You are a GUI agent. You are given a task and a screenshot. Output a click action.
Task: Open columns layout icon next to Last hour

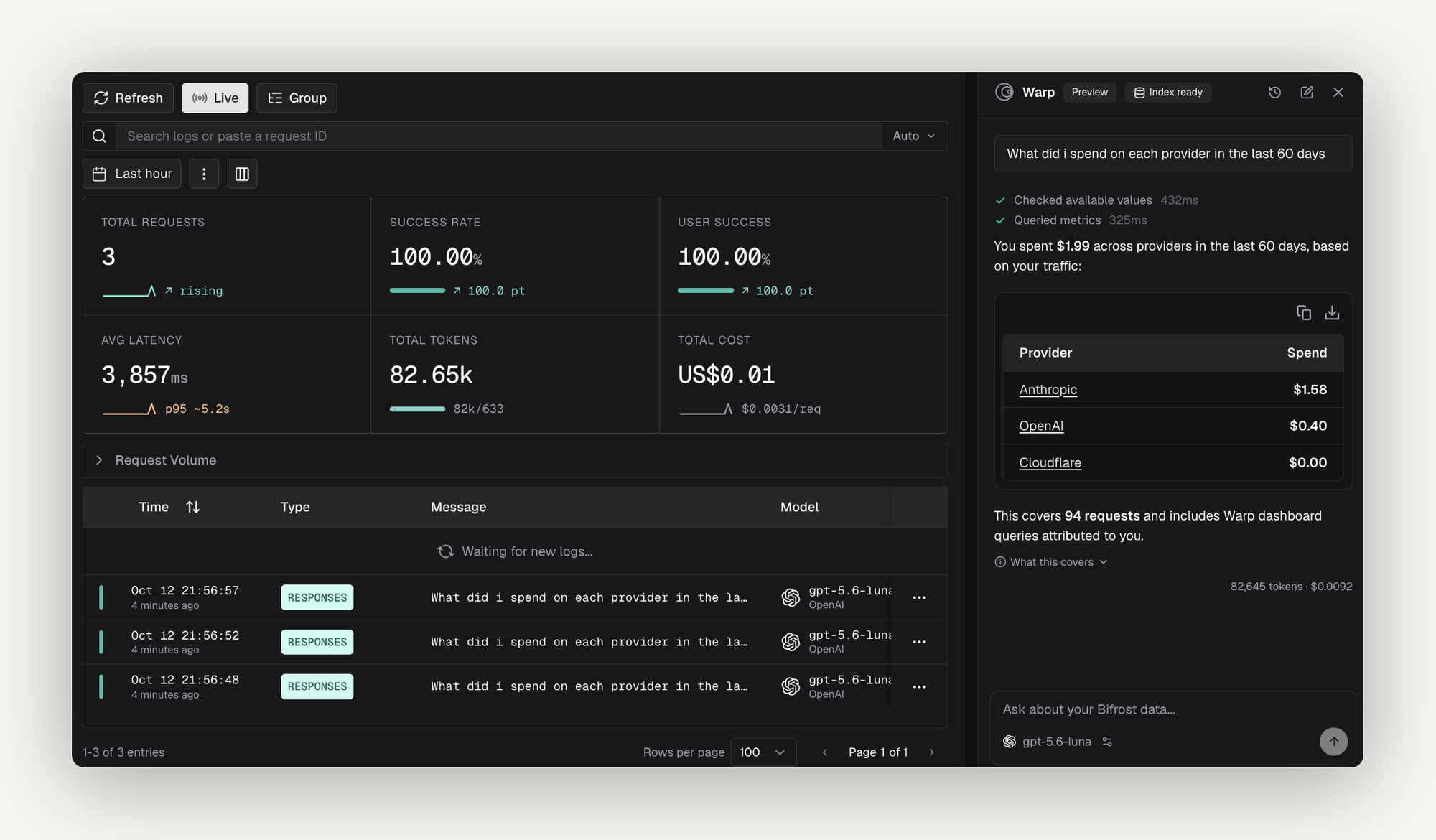click(242, 174)
